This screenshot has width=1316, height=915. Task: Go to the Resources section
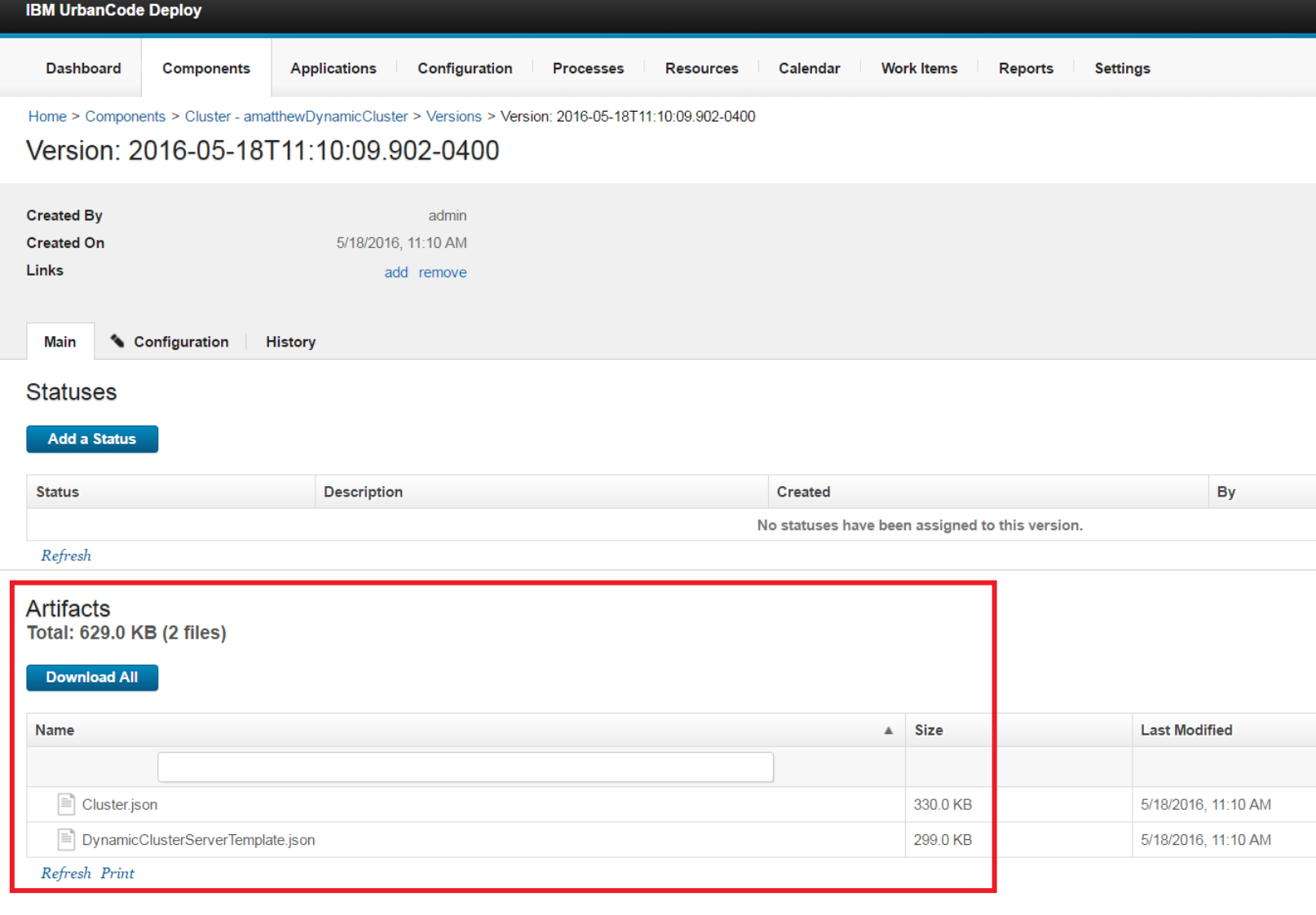pyautogui.click(x=701, y=69)
